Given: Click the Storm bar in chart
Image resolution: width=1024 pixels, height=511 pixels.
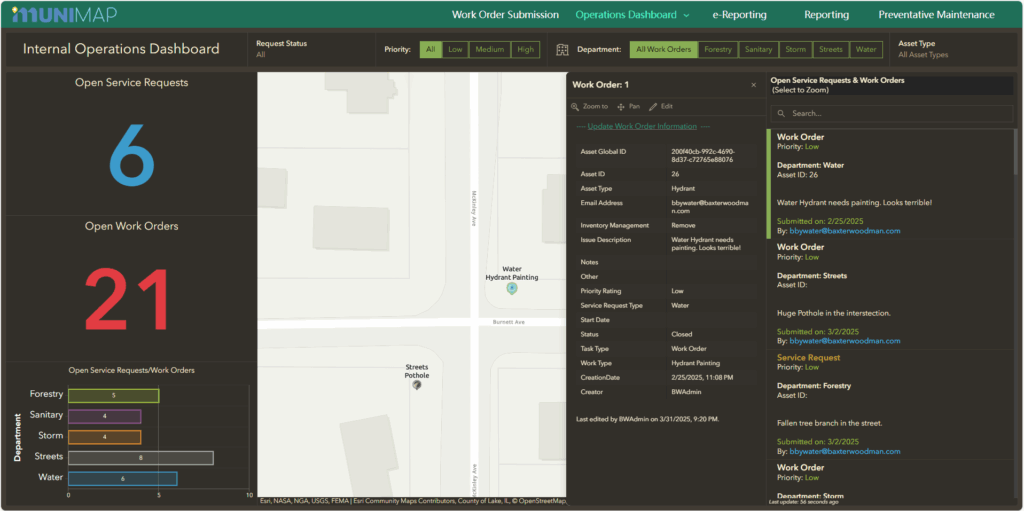Looking at the screenshot, I should [x=104, y=437].
